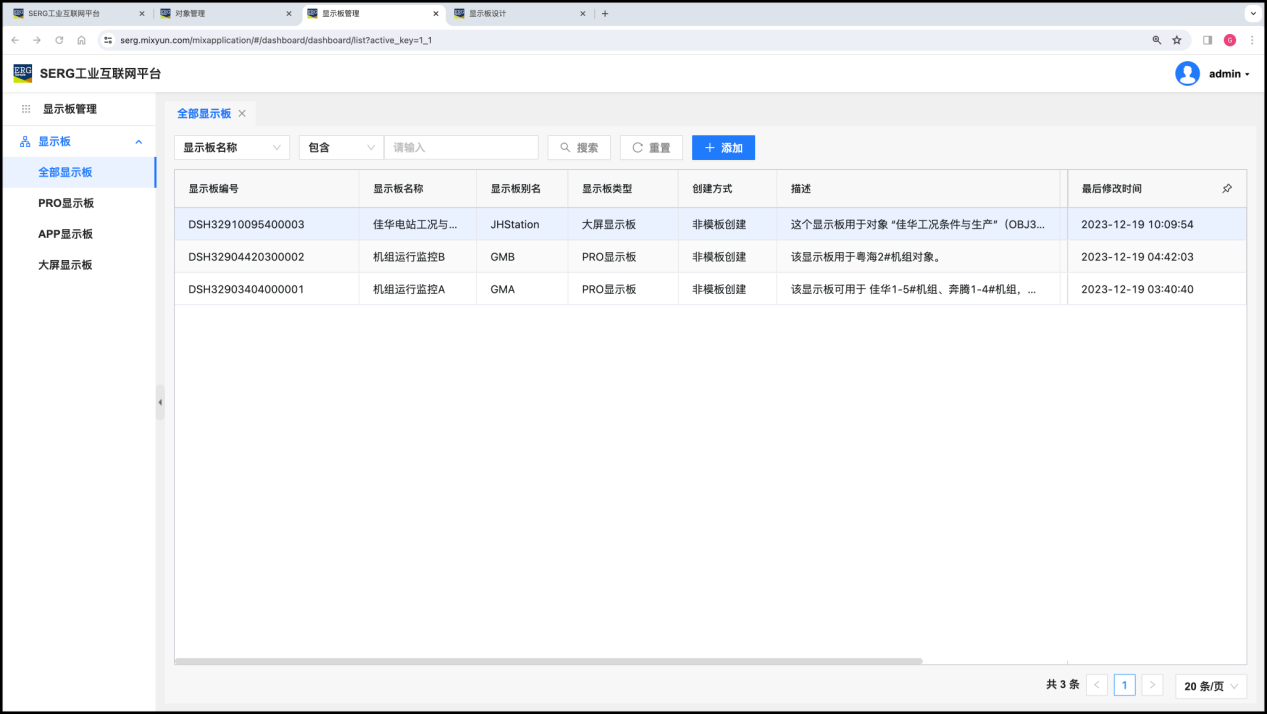Image resolution: width=1267 pixels, height=714 pixels.
Task: Click the 重置 reset button
Action: (651, 148)
